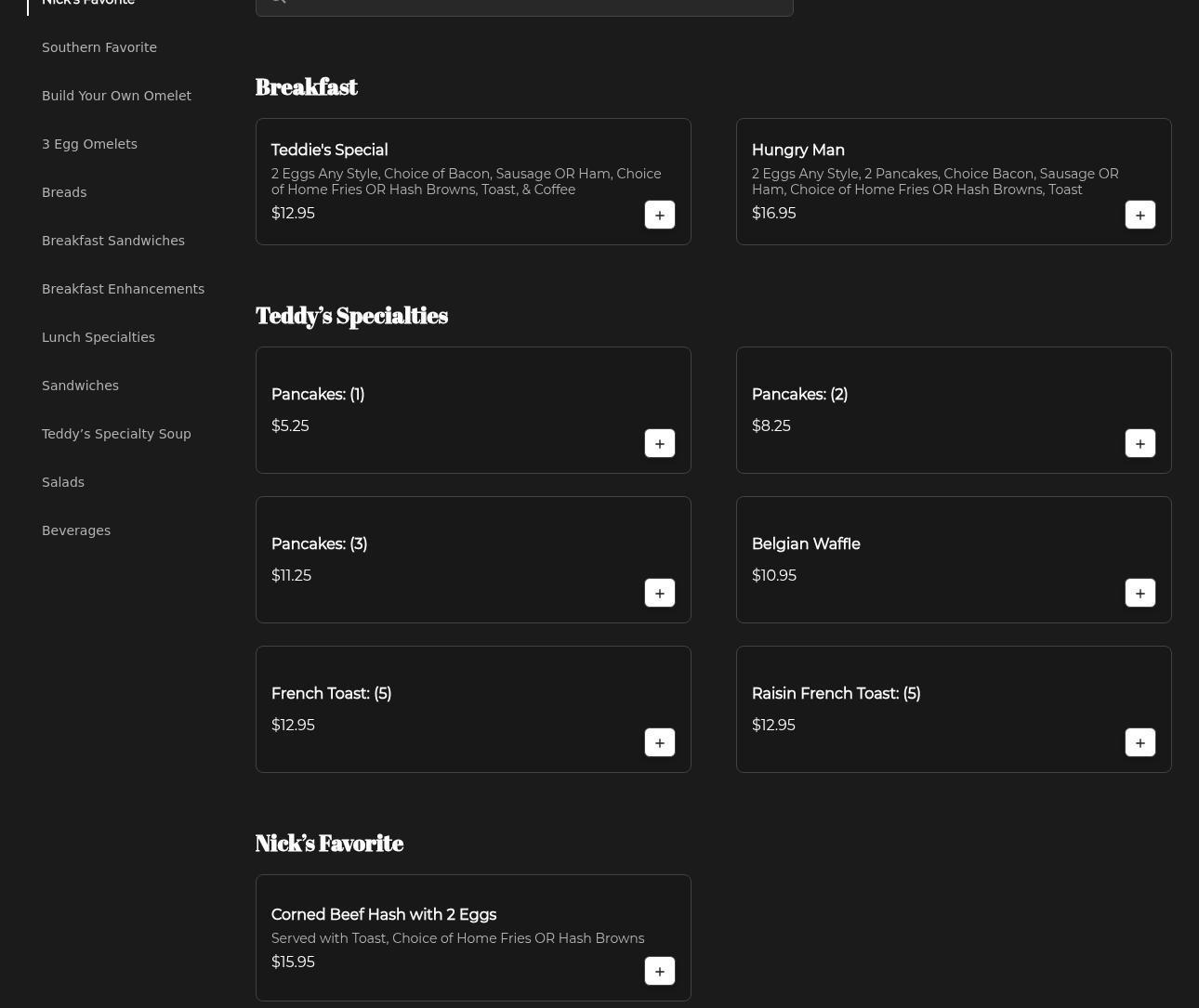Open the Teddie's Special item title

click(329, 150)
